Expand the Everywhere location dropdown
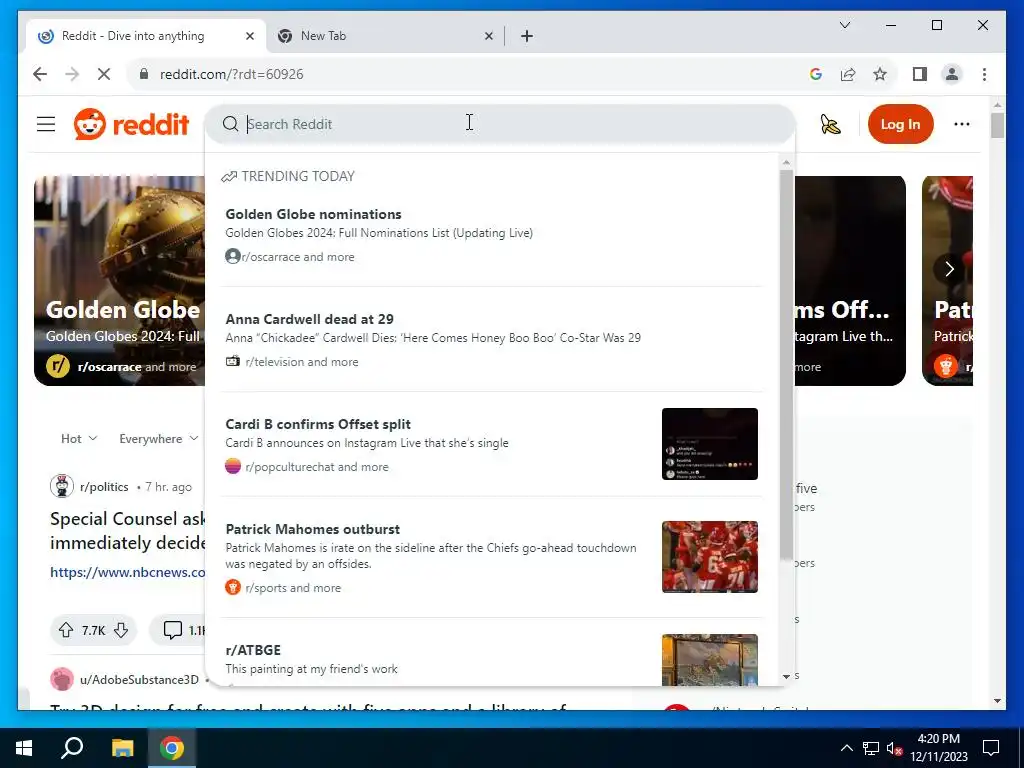The height and width of the screenshot is (768, 1024). click(x=158, y=439)
